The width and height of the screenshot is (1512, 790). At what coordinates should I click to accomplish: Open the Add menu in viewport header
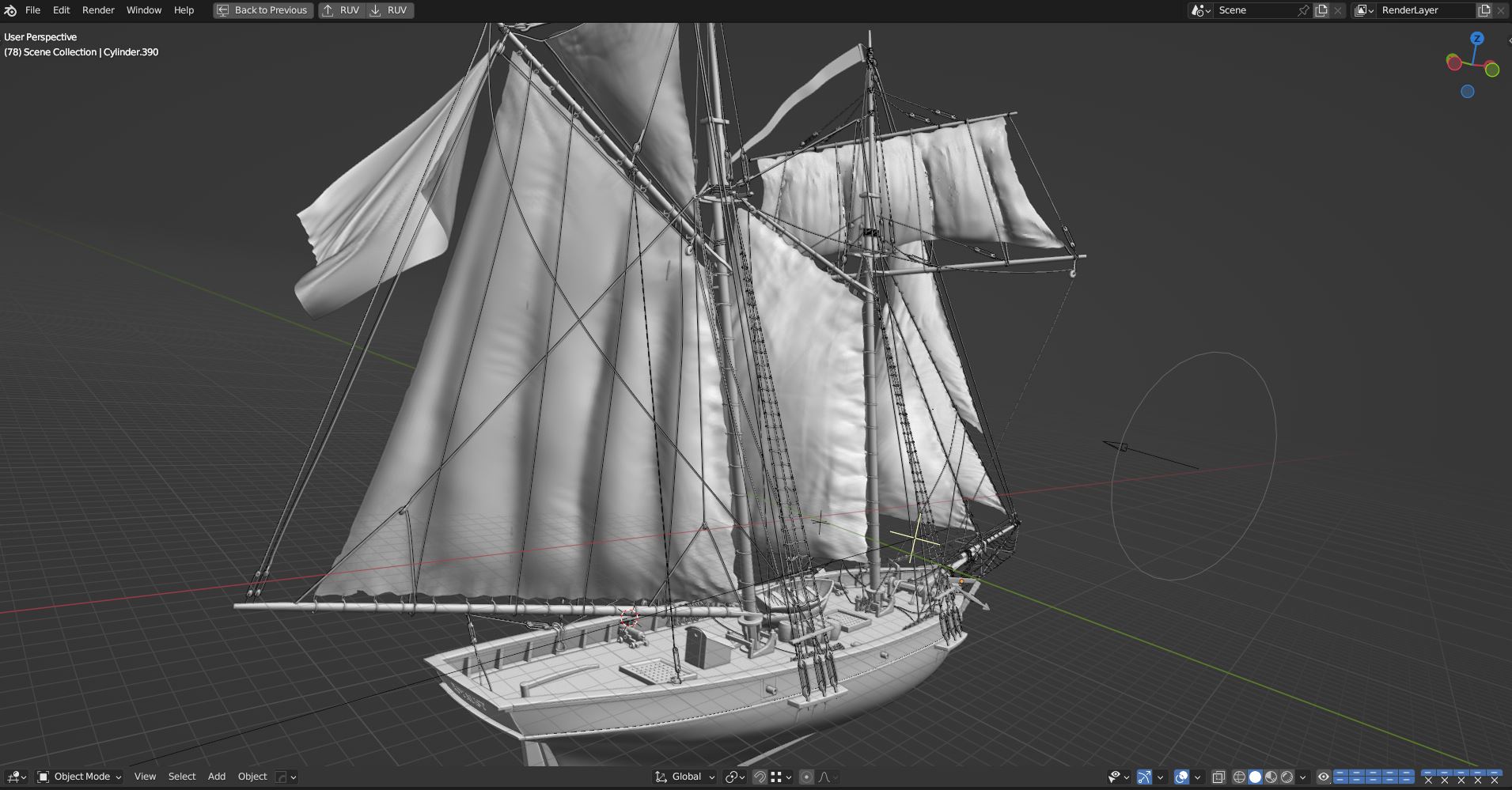[x=216, y=777]
